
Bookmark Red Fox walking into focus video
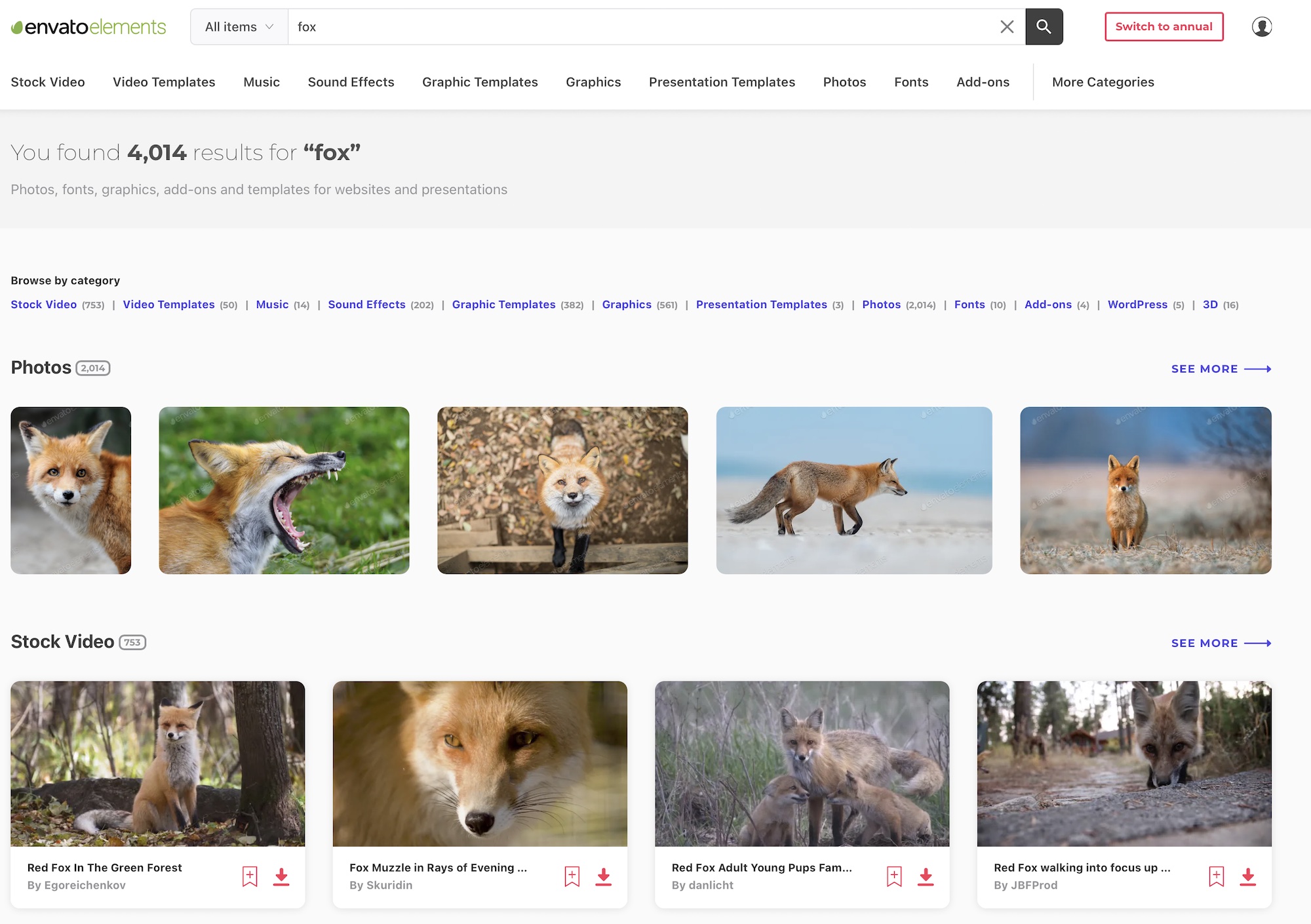[x=1216, y=876]
